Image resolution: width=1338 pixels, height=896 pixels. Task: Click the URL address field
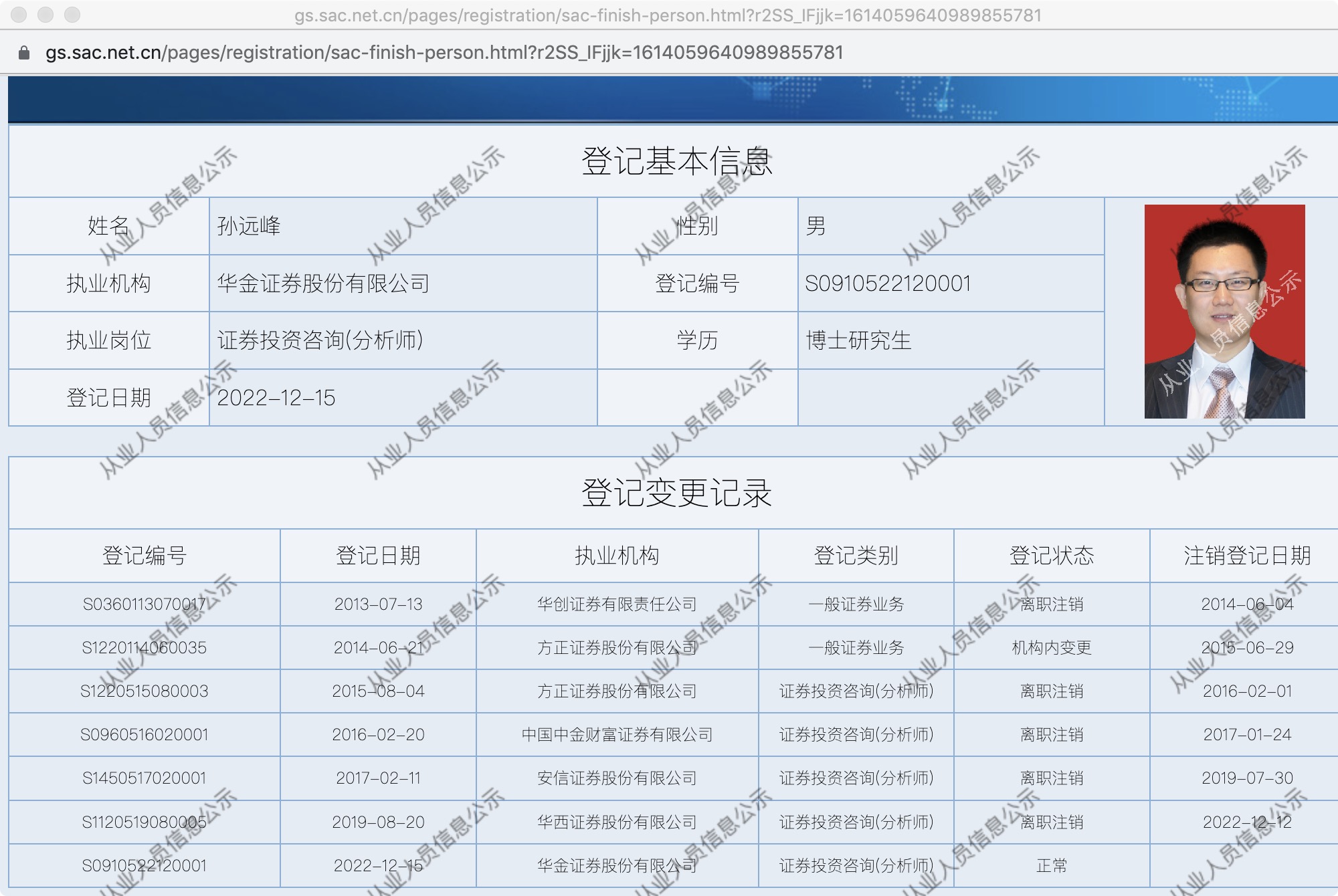coord(444,53)
